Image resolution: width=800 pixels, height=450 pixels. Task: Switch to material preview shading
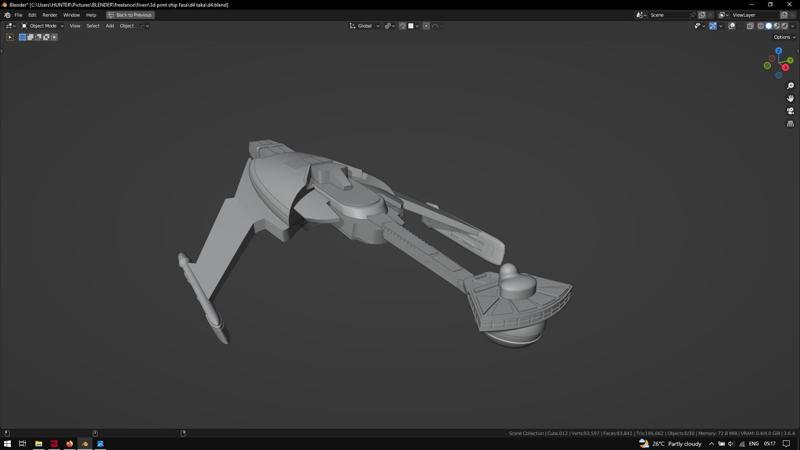pyautogui.click(x=777, y=26)
